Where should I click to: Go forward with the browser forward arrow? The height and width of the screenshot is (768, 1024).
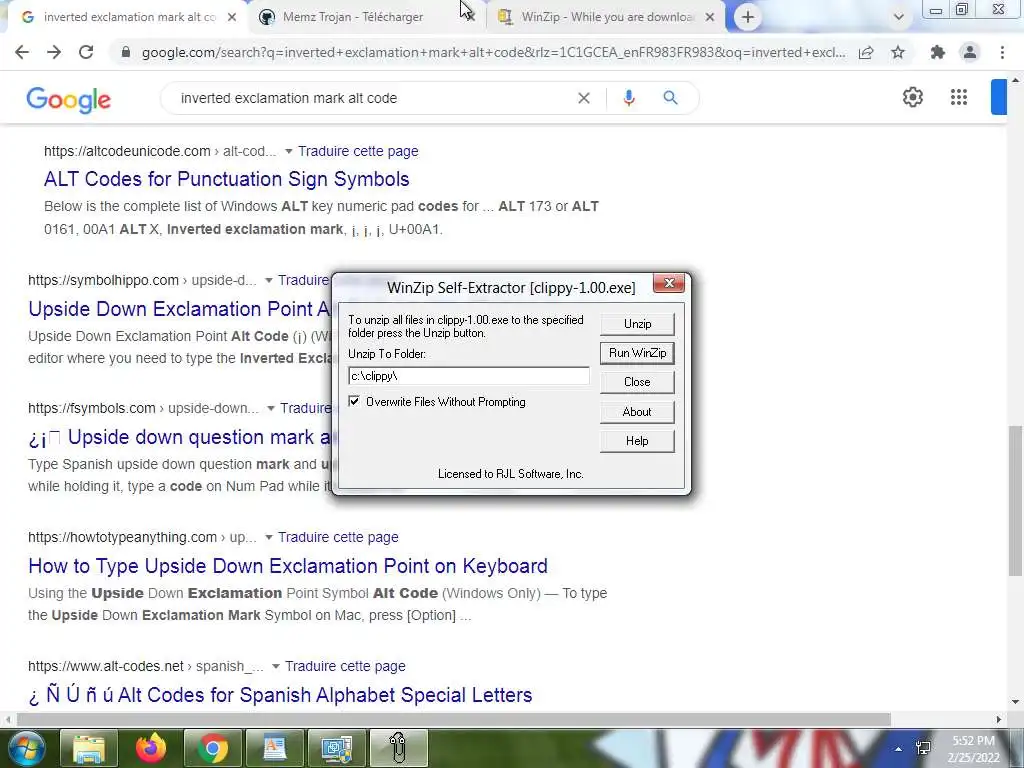(x=54, y=52)
